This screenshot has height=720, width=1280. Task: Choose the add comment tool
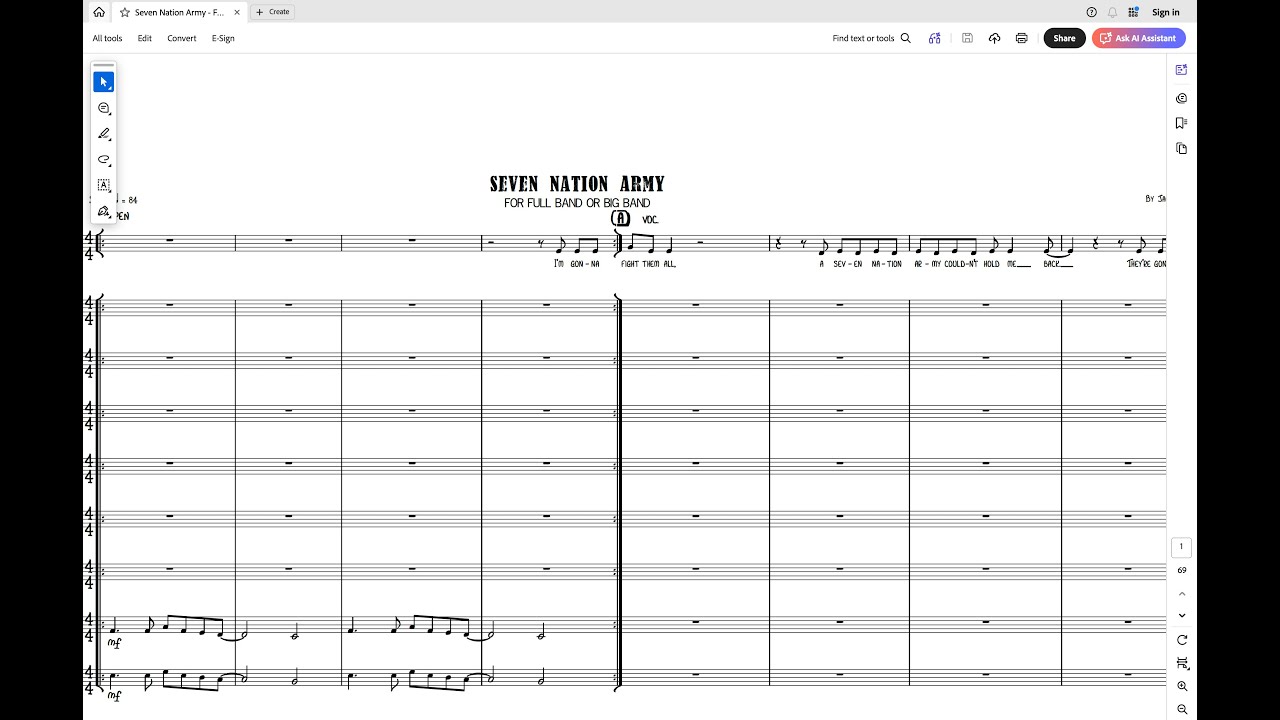coord(103,108)
